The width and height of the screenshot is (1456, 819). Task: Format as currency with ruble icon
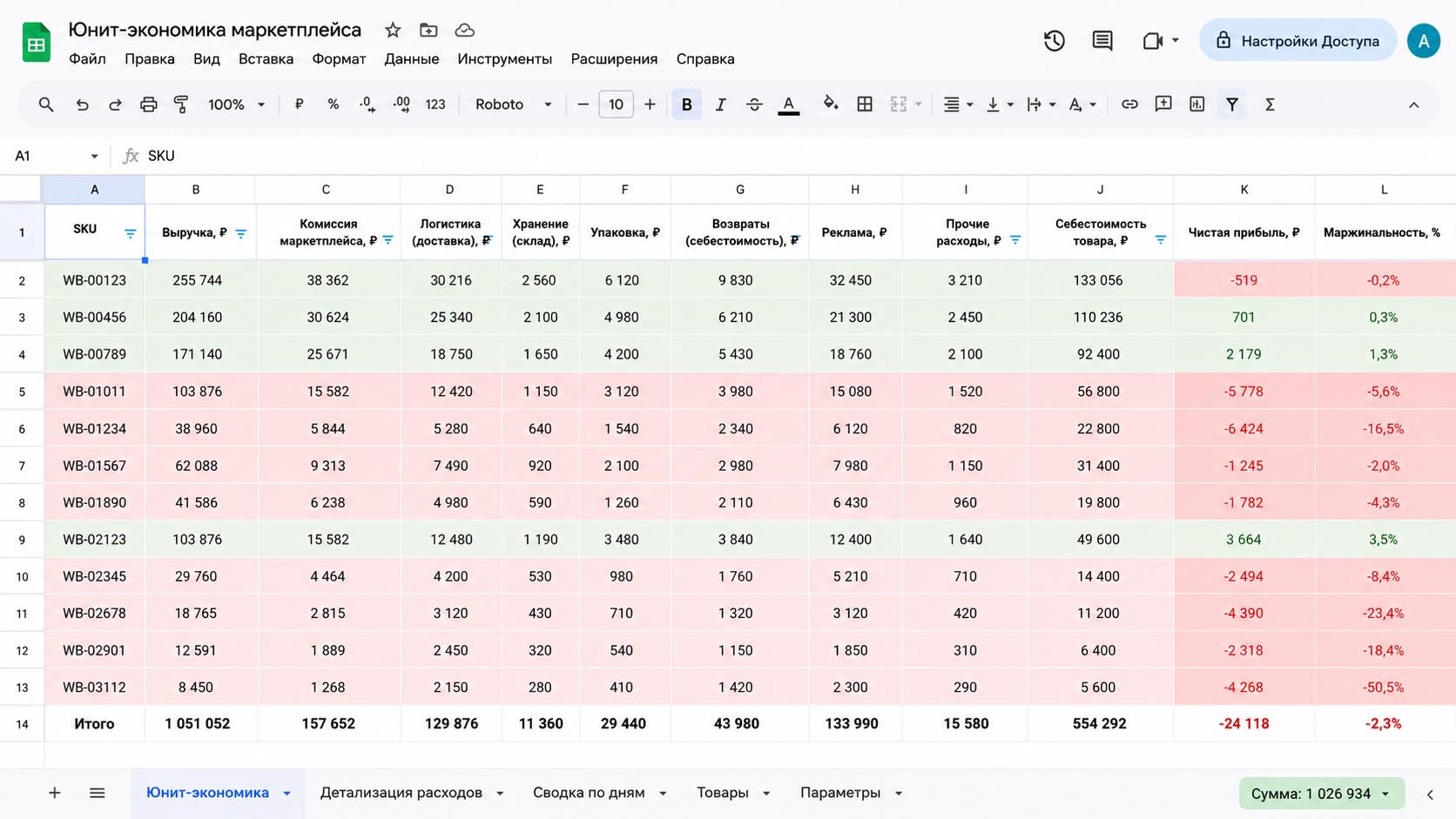299,104
